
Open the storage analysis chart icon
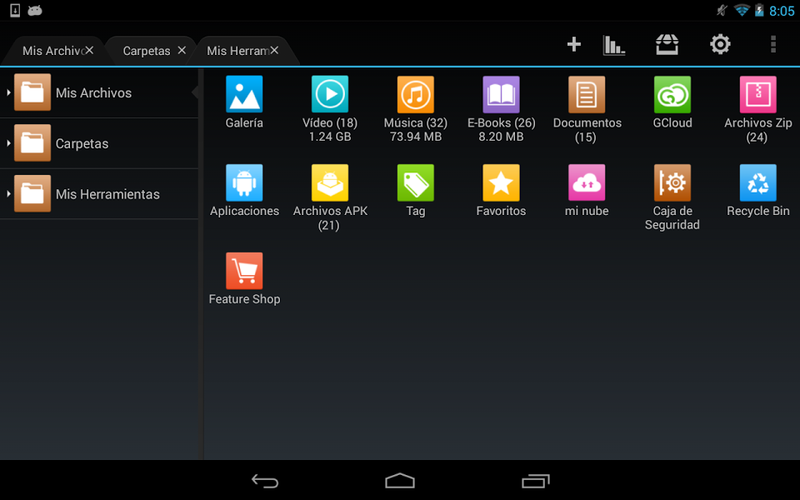(614, 45)
